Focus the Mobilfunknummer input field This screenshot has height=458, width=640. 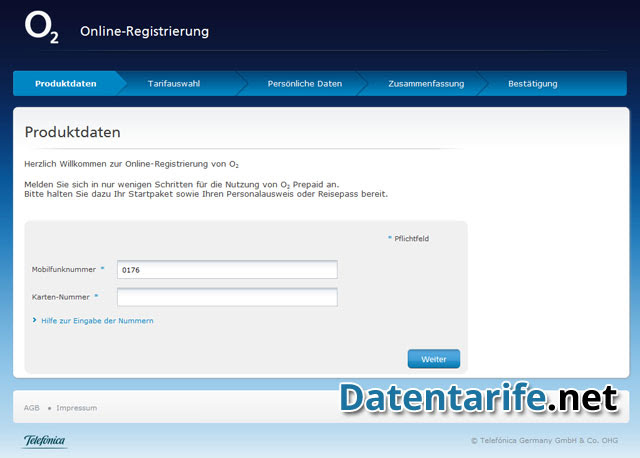pos(227,270)
